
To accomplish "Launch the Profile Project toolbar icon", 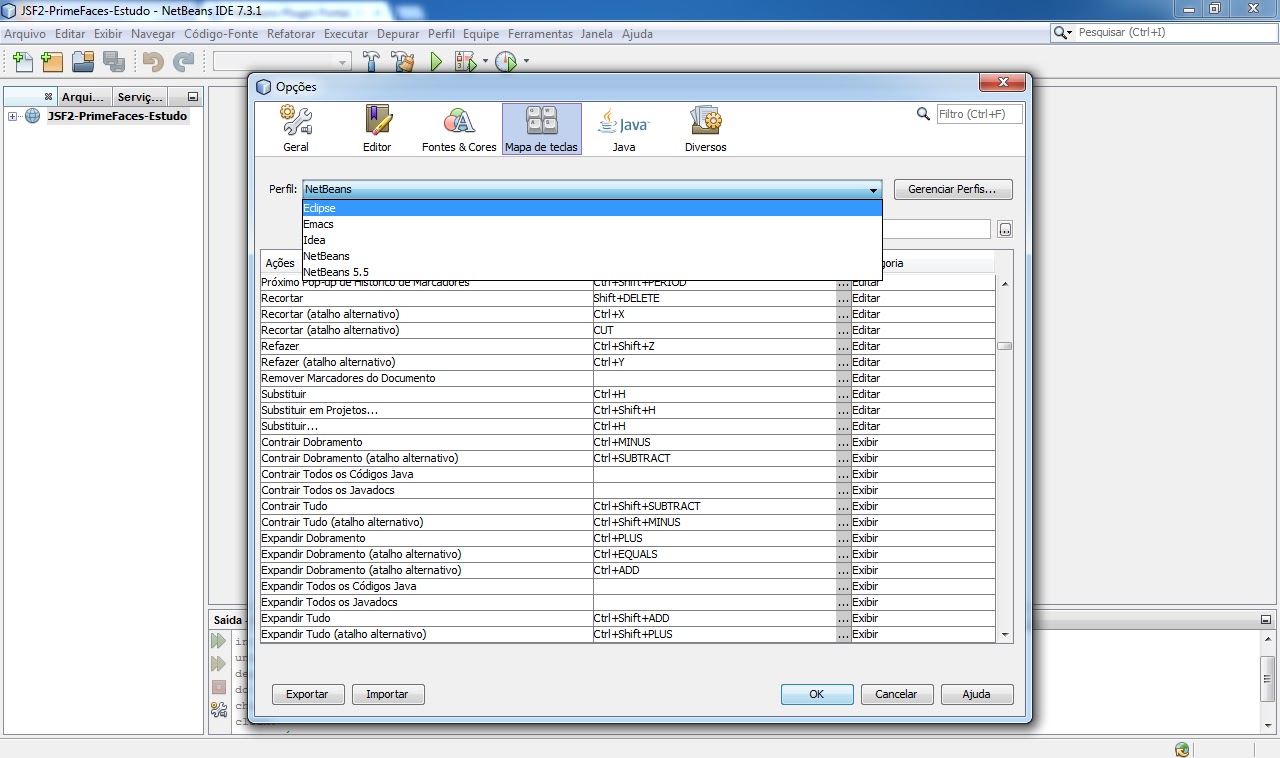I will (505, 61).
